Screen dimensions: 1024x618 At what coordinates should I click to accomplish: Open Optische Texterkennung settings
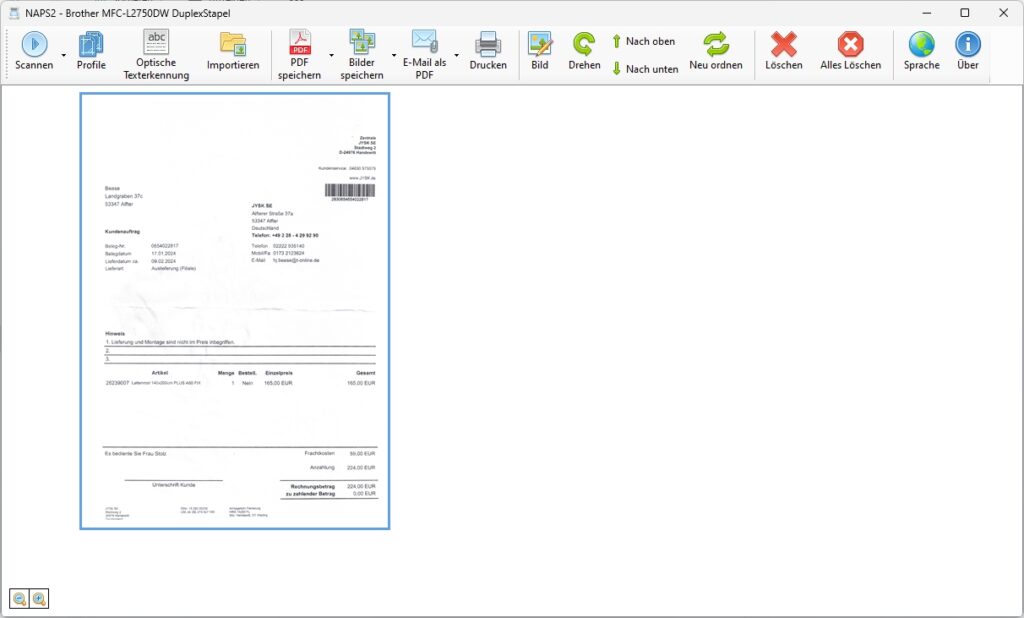pyautogui.click(x=156, y=42)
